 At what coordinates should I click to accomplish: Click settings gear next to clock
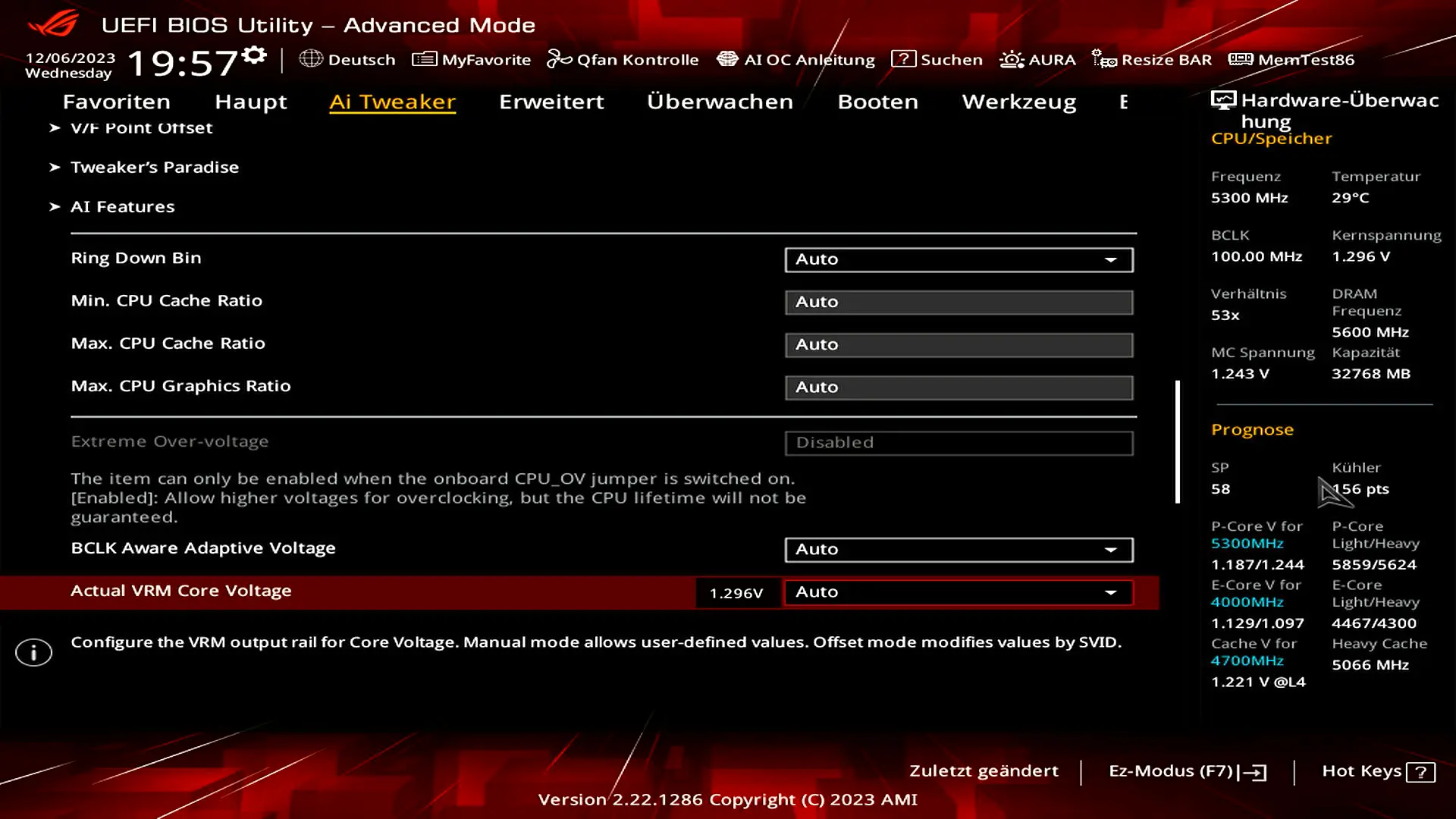point(255,55)
